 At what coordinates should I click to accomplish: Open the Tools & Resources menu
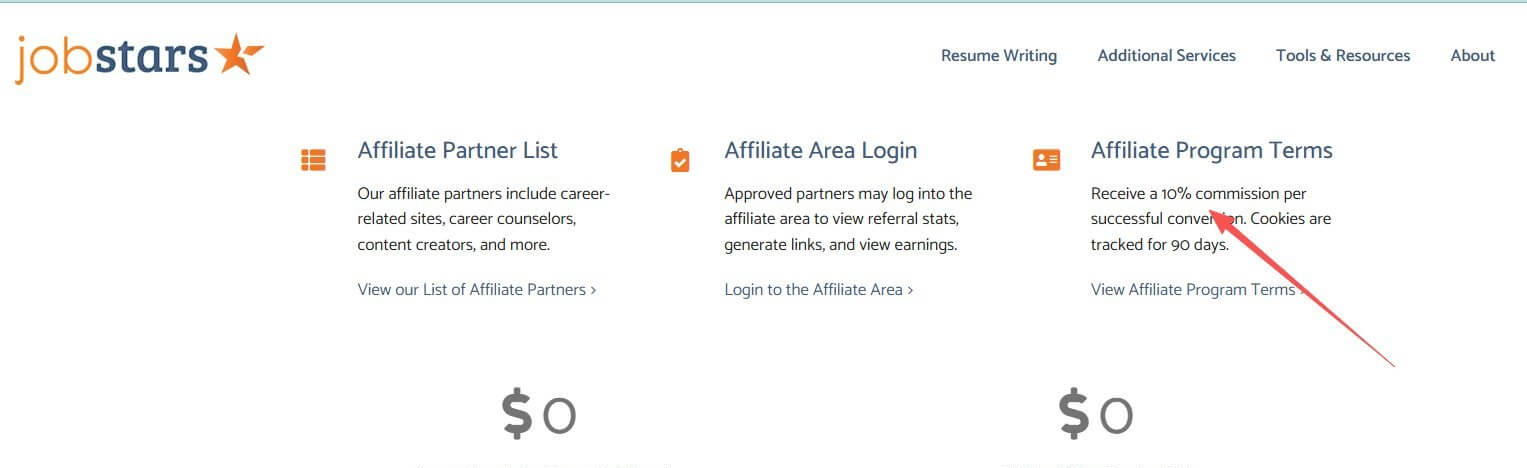(x=1343, y=56)
